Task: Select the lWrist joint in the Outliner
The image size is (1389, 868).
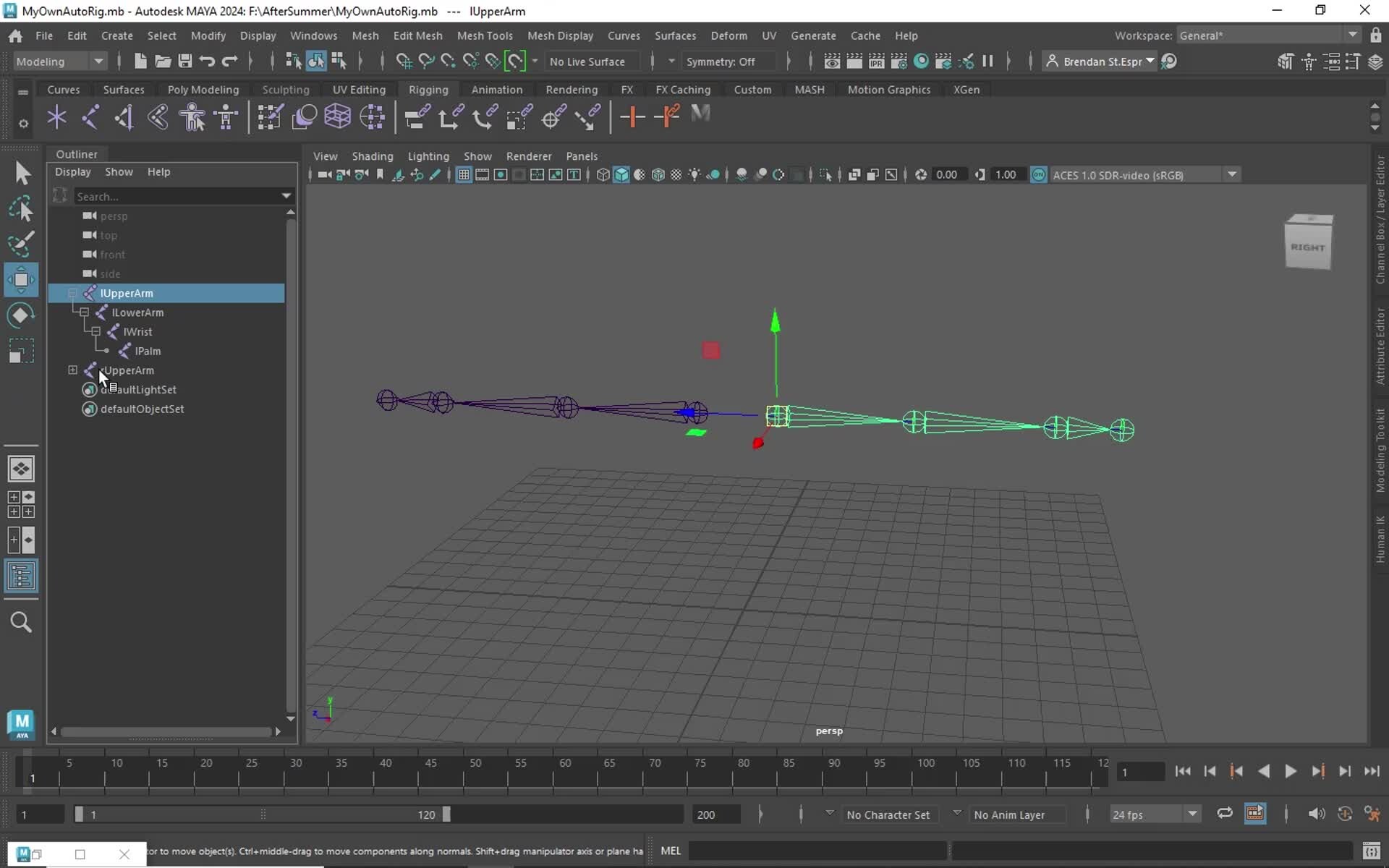Action: tap(138, 331)
